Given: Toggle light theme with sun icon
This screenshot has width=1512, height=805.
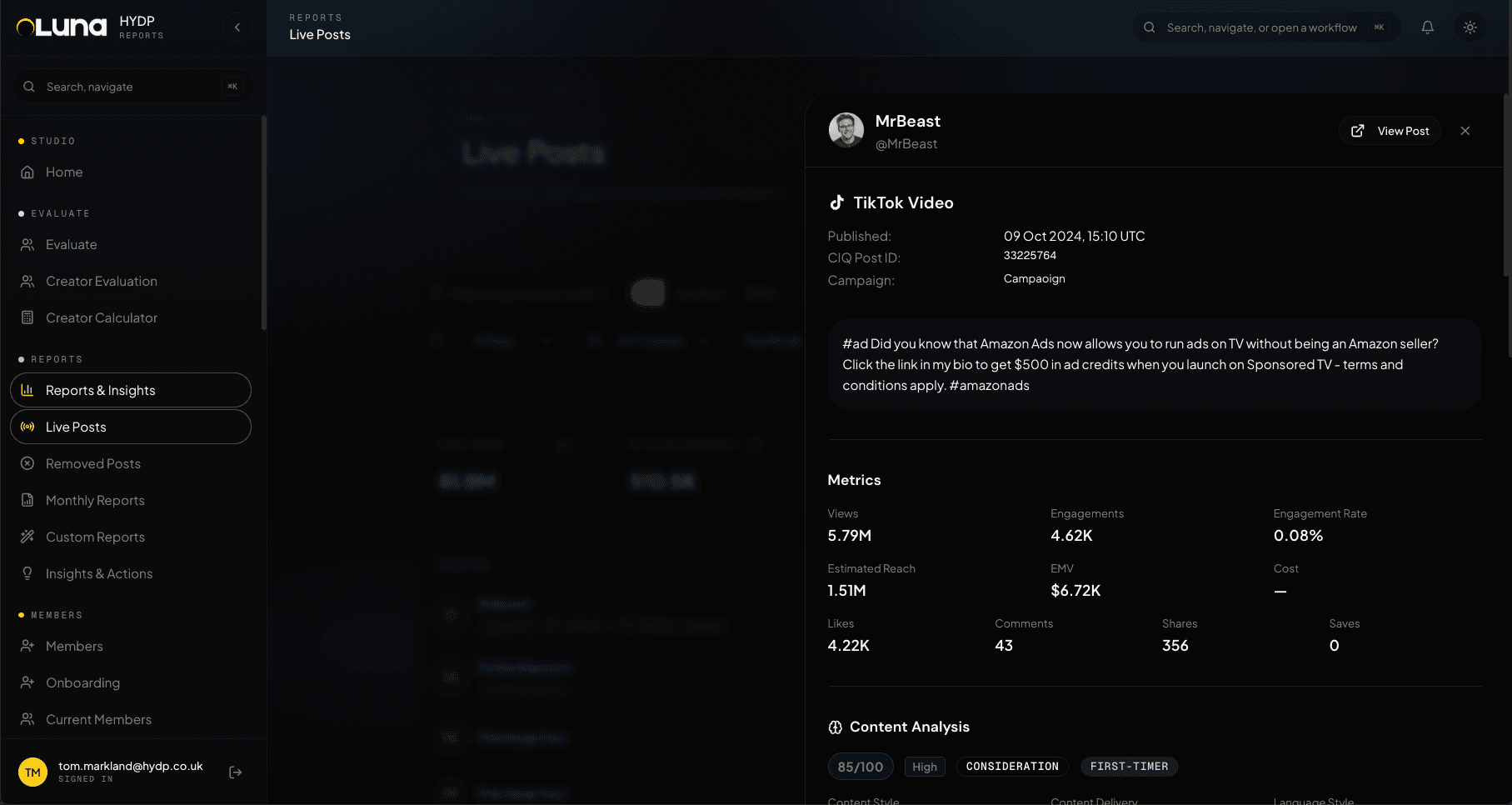Looking at the screenshot, I should tap(1470, 27).
